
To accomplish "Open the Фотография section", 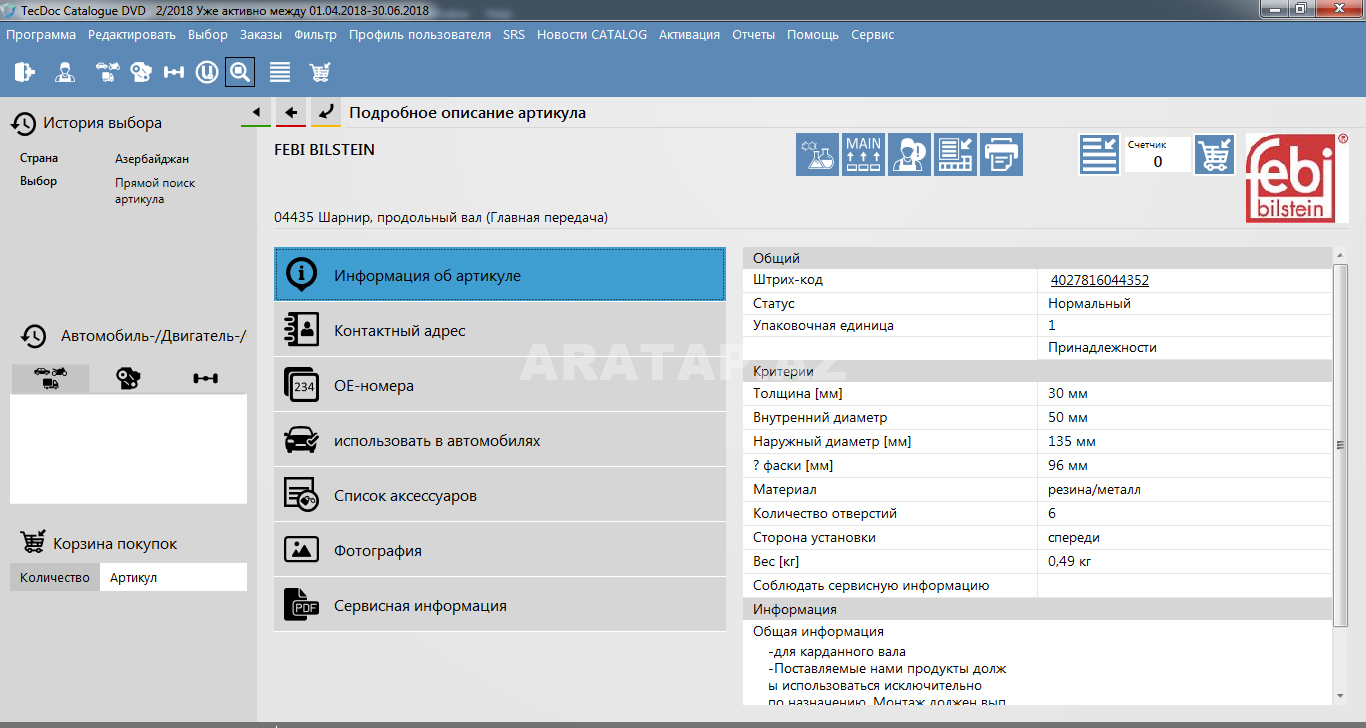I will pyautogui.click(x=500, y=550).
